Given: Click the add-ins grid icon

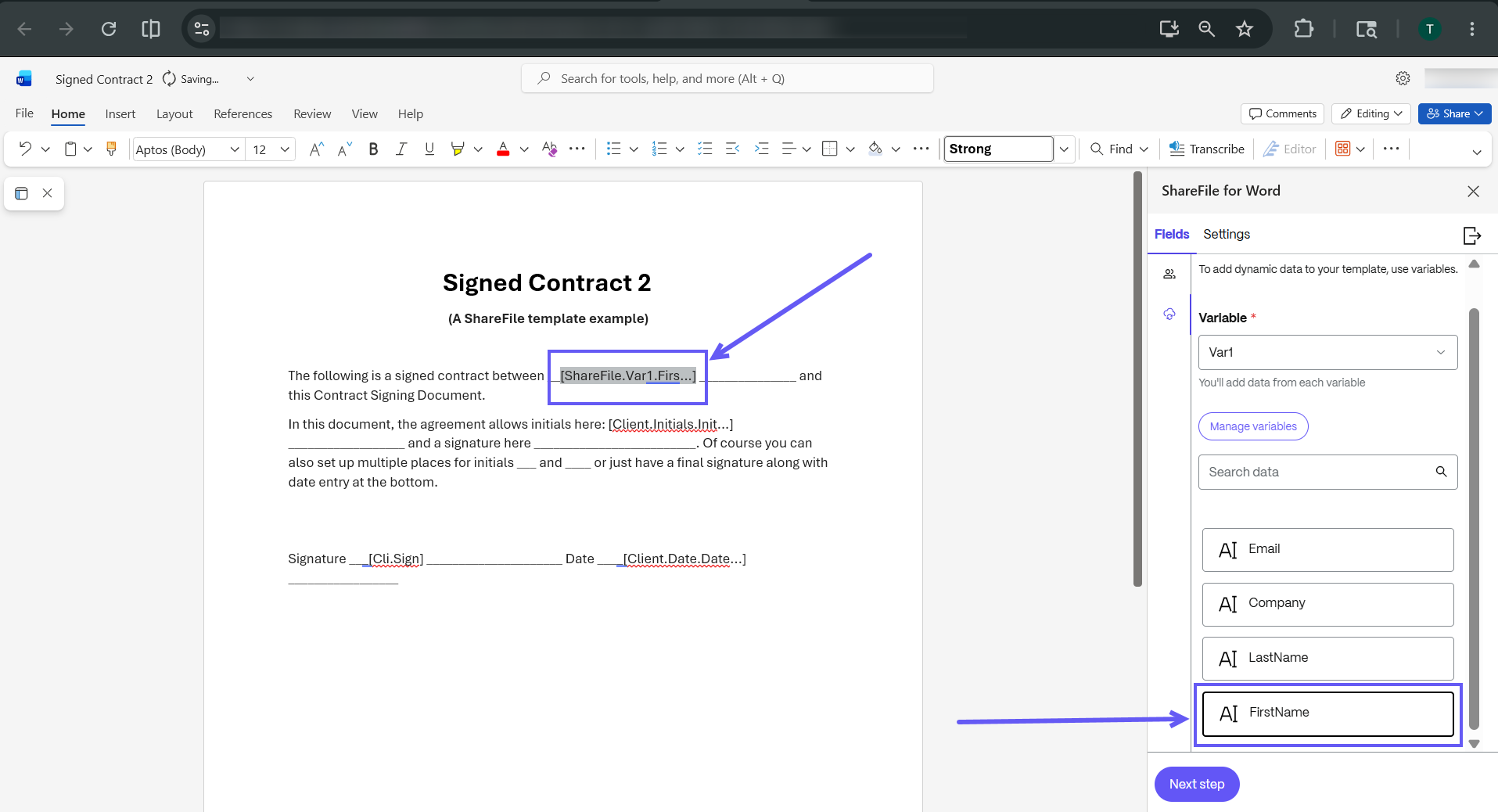Looking at the screenshot, I should (x=1343, y=149).
